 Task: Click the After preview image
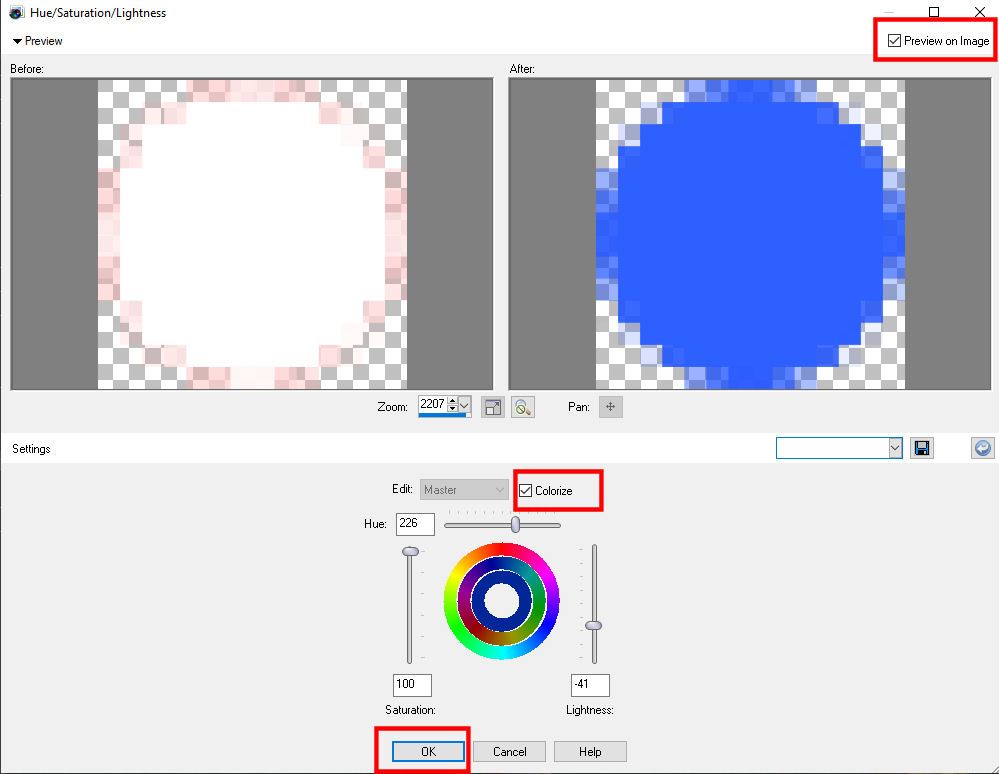[750, 234]
